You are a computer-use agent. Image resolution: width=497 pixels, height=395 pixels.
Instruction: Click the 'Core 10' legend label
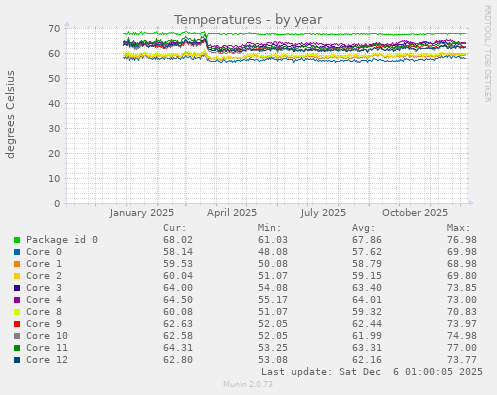(47, 336)
